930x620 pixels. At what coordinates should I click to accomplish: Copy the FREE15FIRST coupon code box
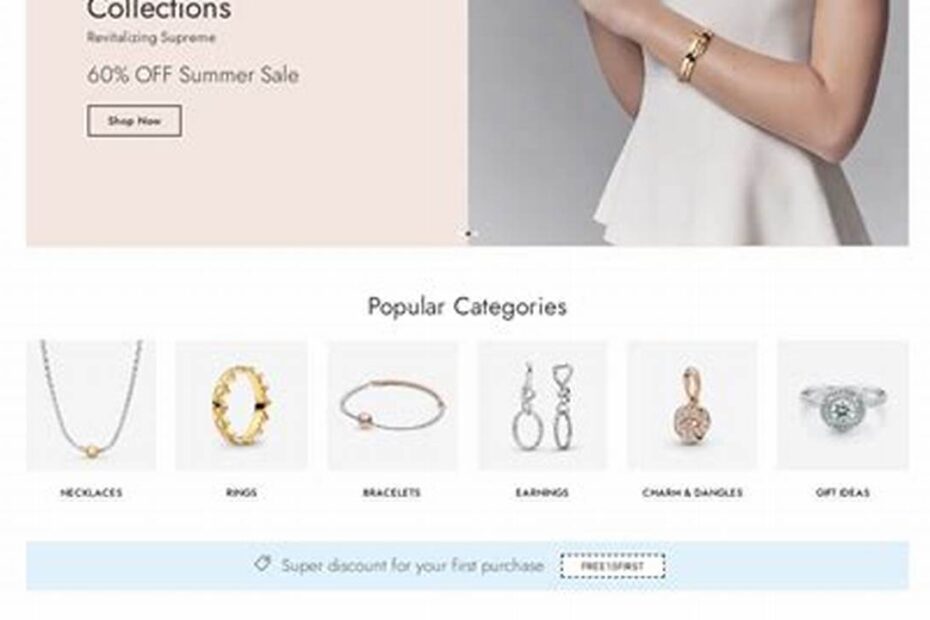(613, 566)
